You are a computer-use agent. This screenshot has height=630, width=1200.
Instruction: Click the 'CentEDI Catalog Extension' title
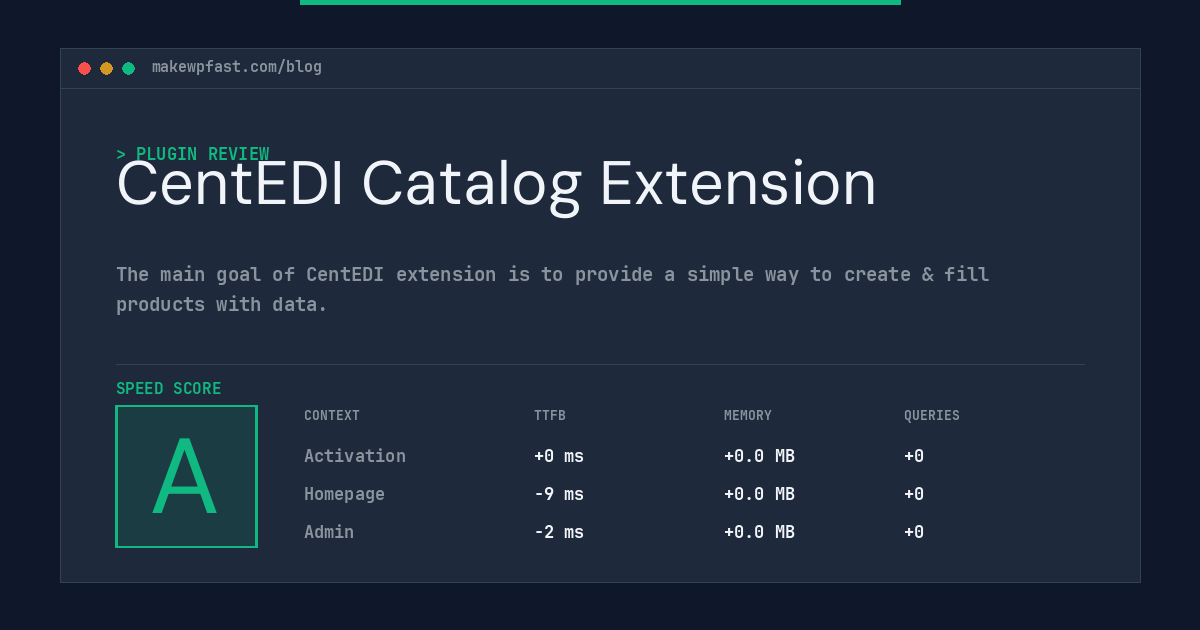tap(496, 184)
